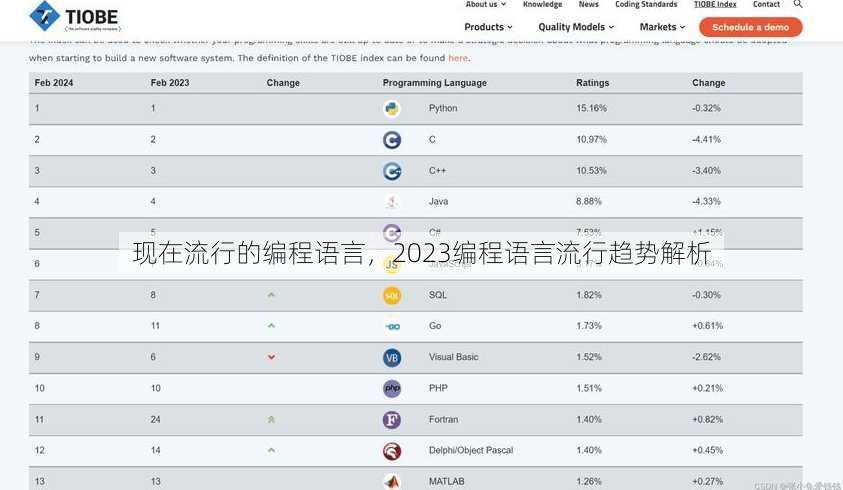Expand the Quality Models dropdown
Image resolution: width=843 pixels, height=490 pixels.
(576, 27)
